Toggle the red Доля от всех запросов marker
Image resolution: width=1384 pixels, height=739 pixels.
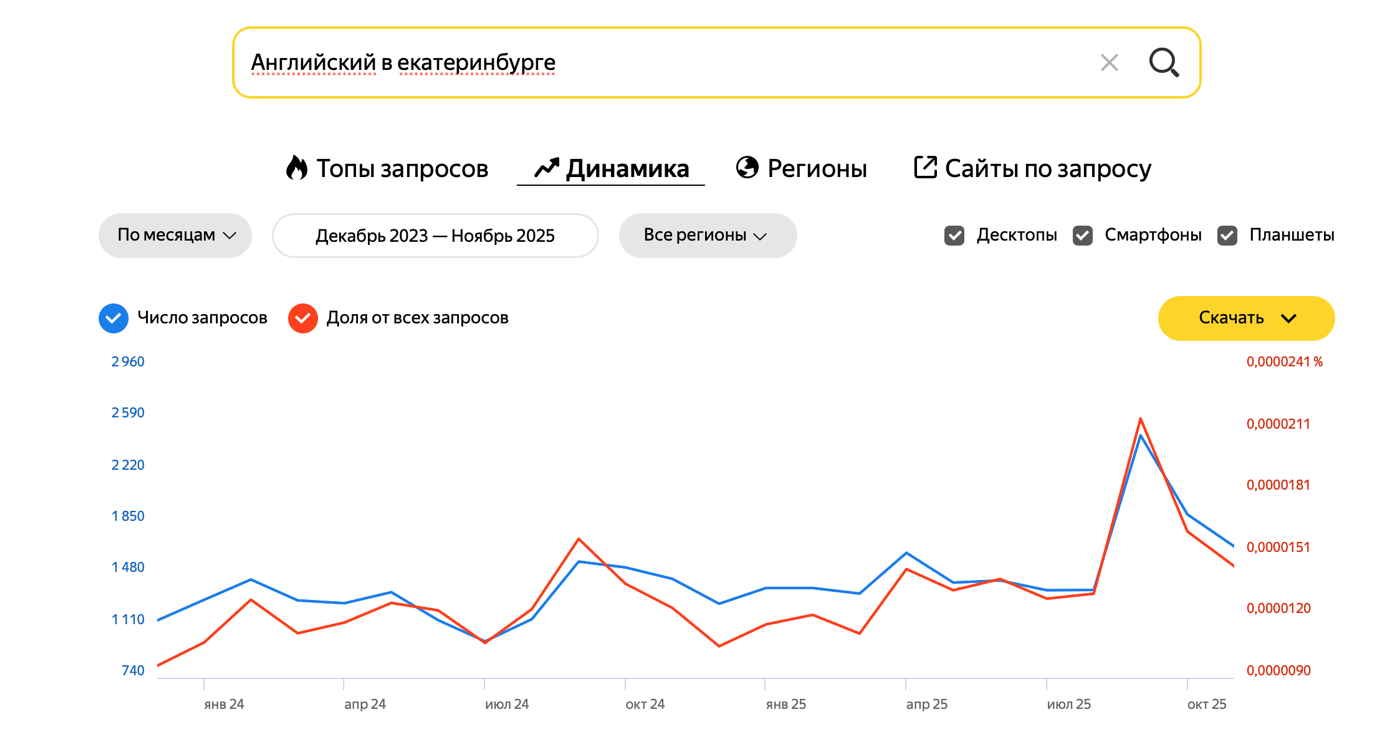click(x=303, y=318)
